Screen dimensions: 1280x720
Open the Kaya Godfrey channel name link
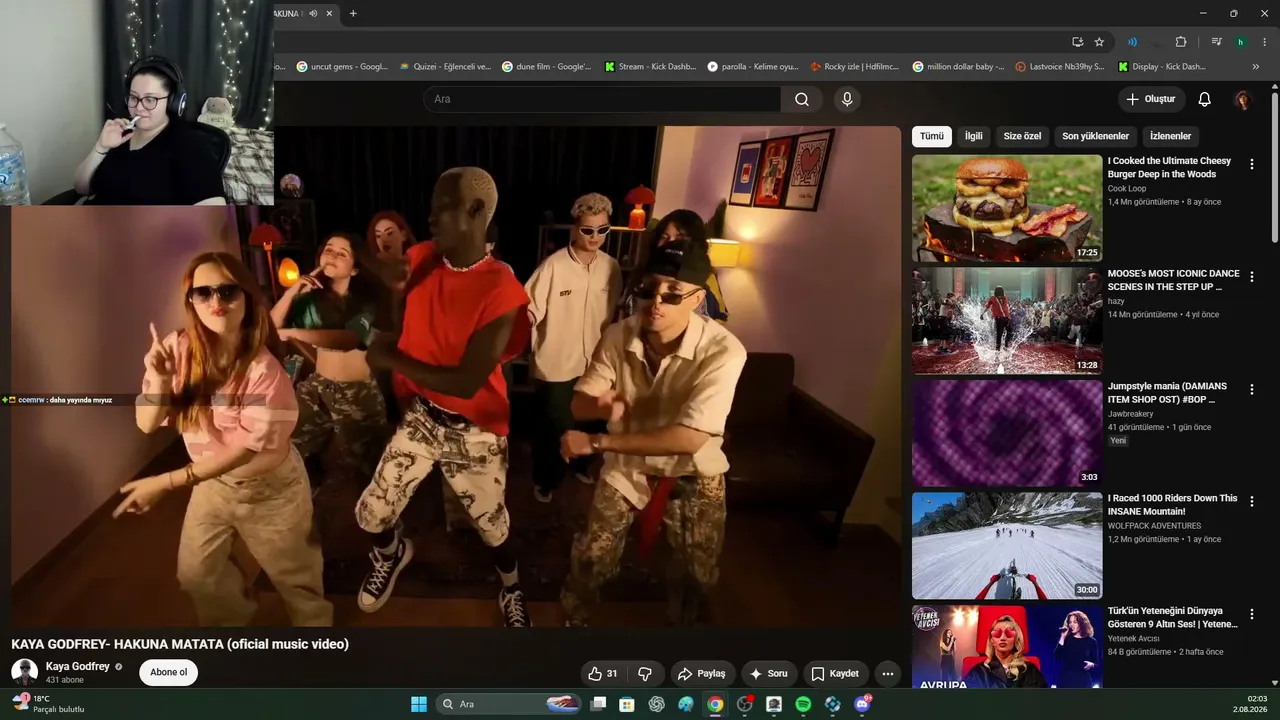(x=78, y=667)
